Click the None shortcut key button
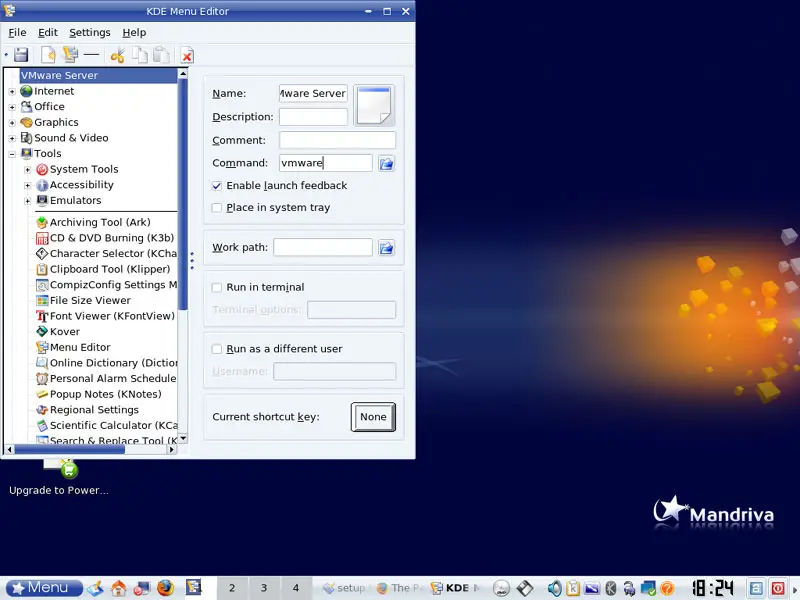The height and width of the screenshot is (600, 800). tap(373, 417)
